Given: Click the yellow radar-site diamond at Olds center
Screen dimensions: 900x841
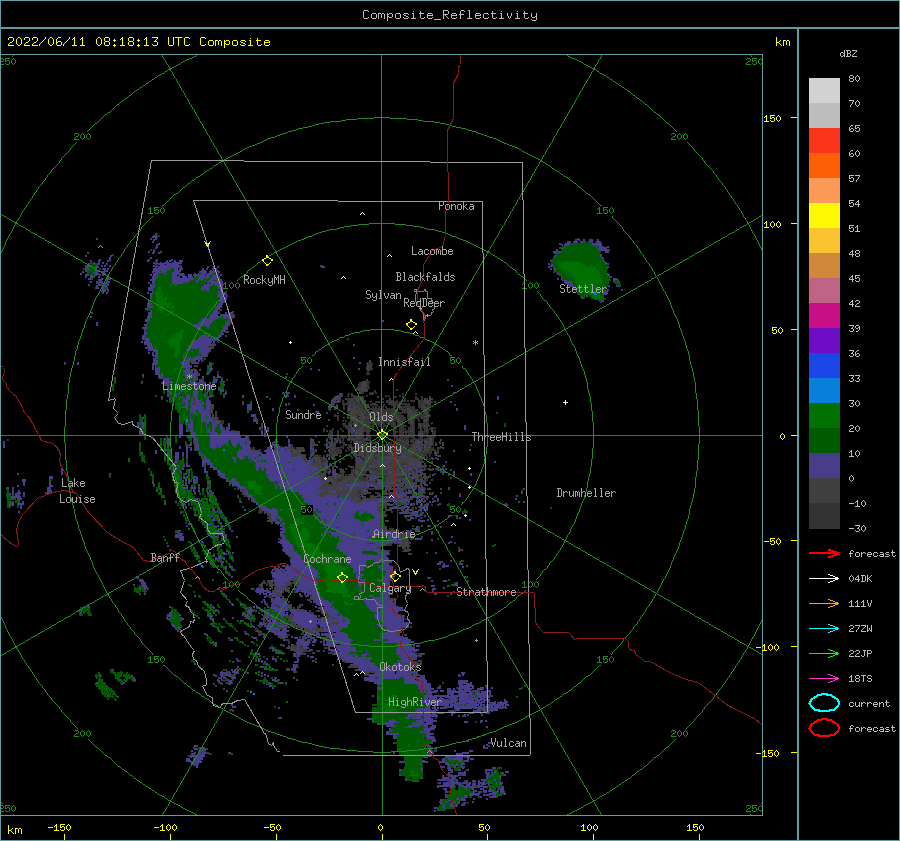Looking at the screenshot, I should [x=382, y=435].
